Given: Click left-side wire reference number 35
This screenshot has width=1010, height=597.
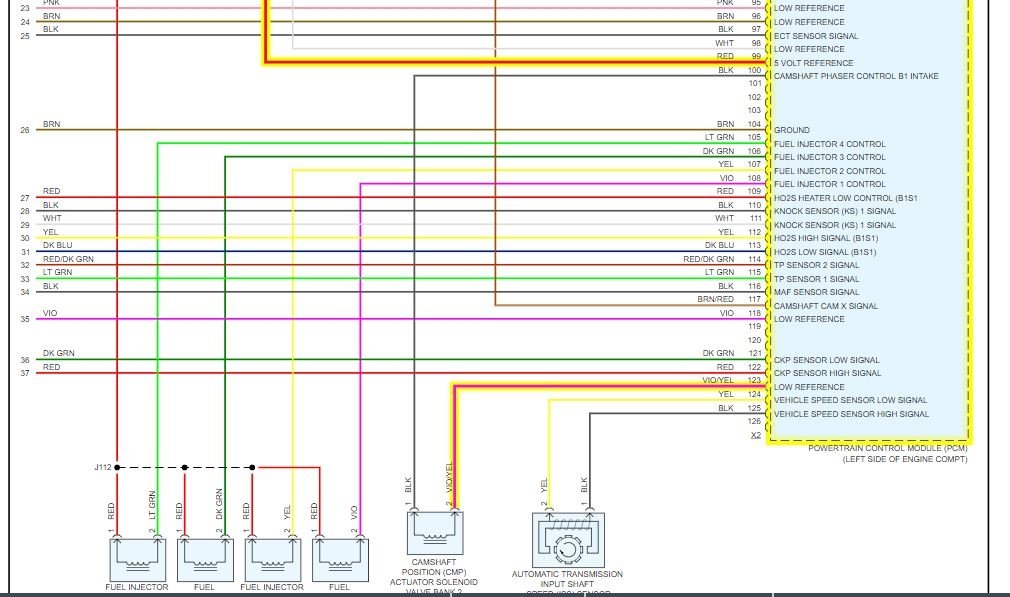Looking at the screenshot, I should (x=25, y=319).
